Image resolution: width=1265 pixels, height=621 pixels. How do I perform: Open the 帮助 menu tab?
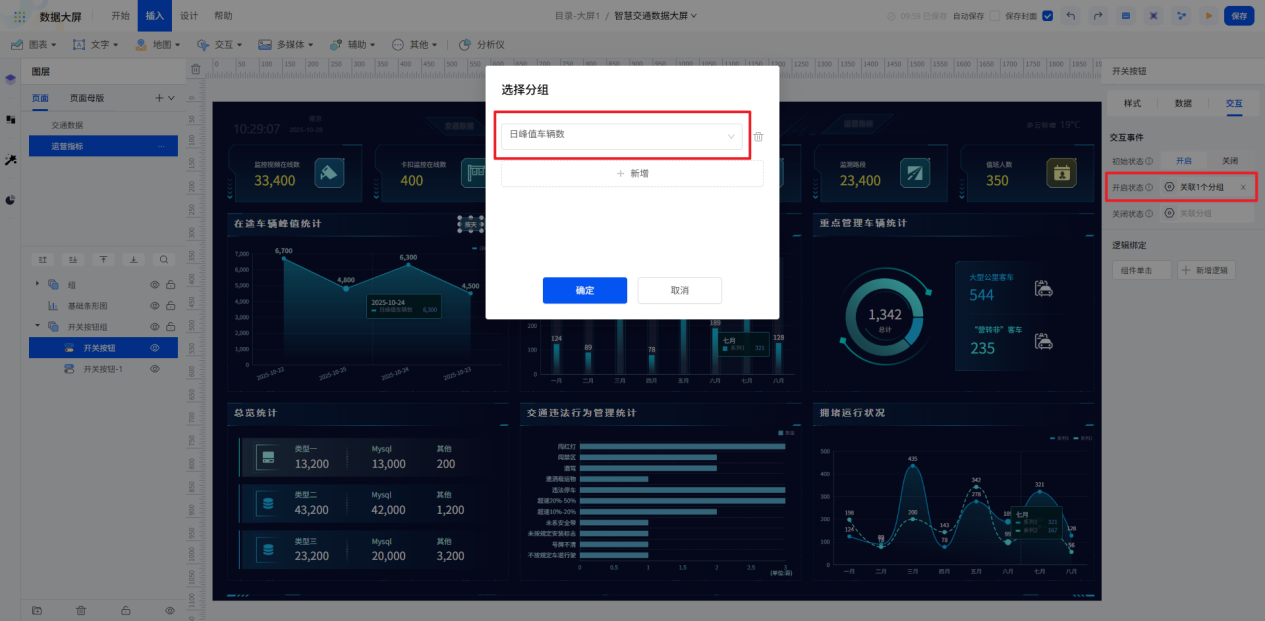point(223,16)
